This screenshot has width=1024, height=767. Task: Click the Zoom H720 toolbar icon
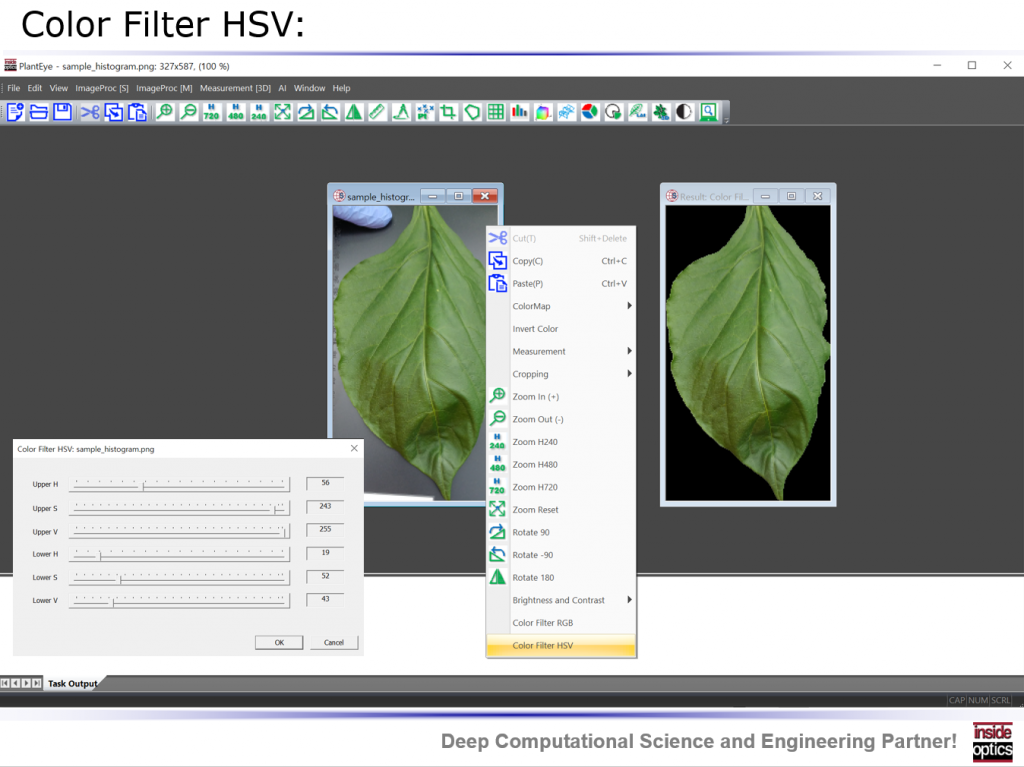point(212,112)
